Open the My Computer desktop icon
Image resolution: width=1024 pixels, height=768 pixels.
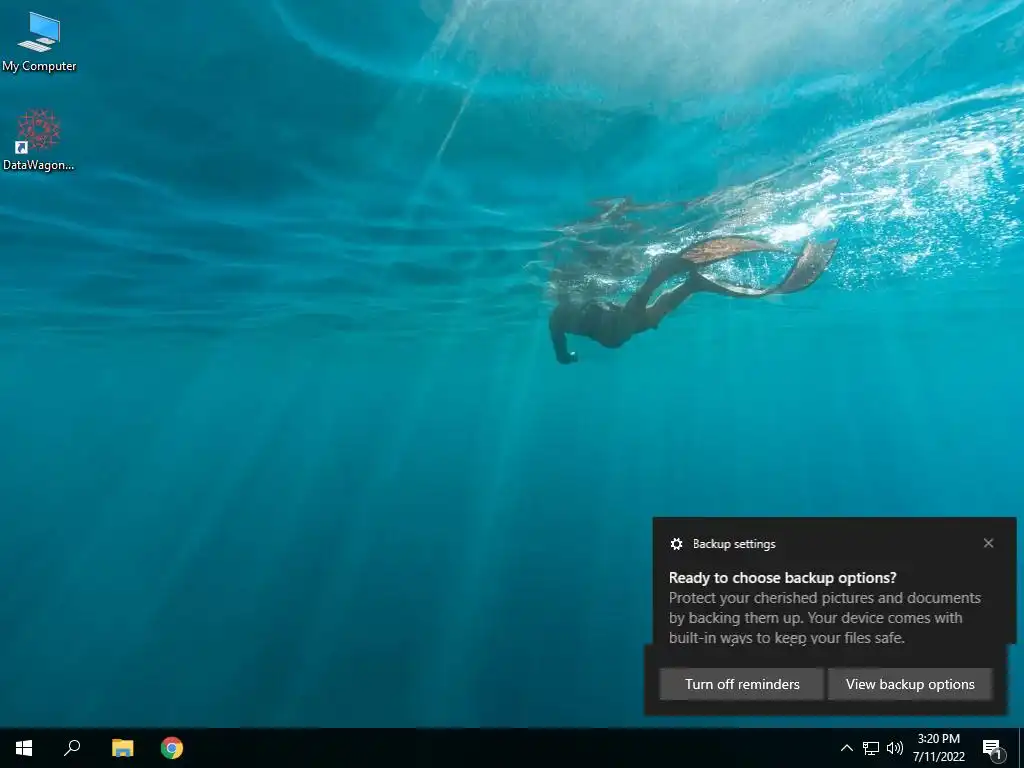click(x=39, y=42)
